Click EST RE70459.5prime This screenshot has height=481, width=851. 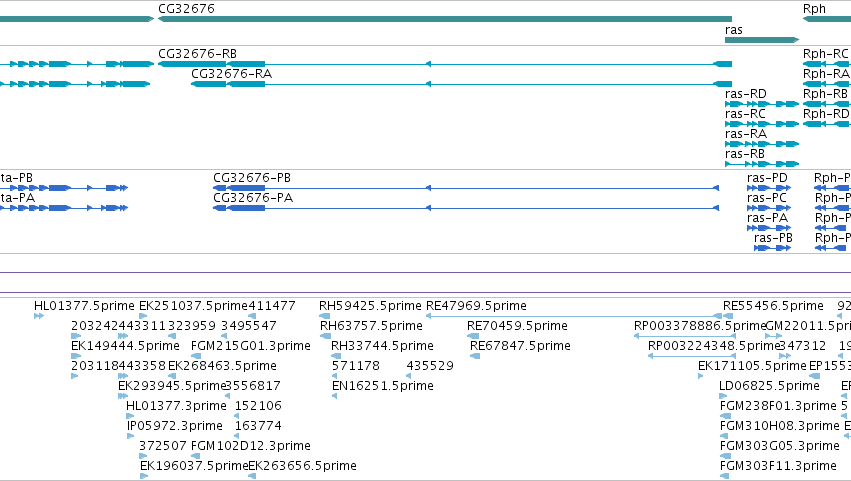click(x=517, y=326)
